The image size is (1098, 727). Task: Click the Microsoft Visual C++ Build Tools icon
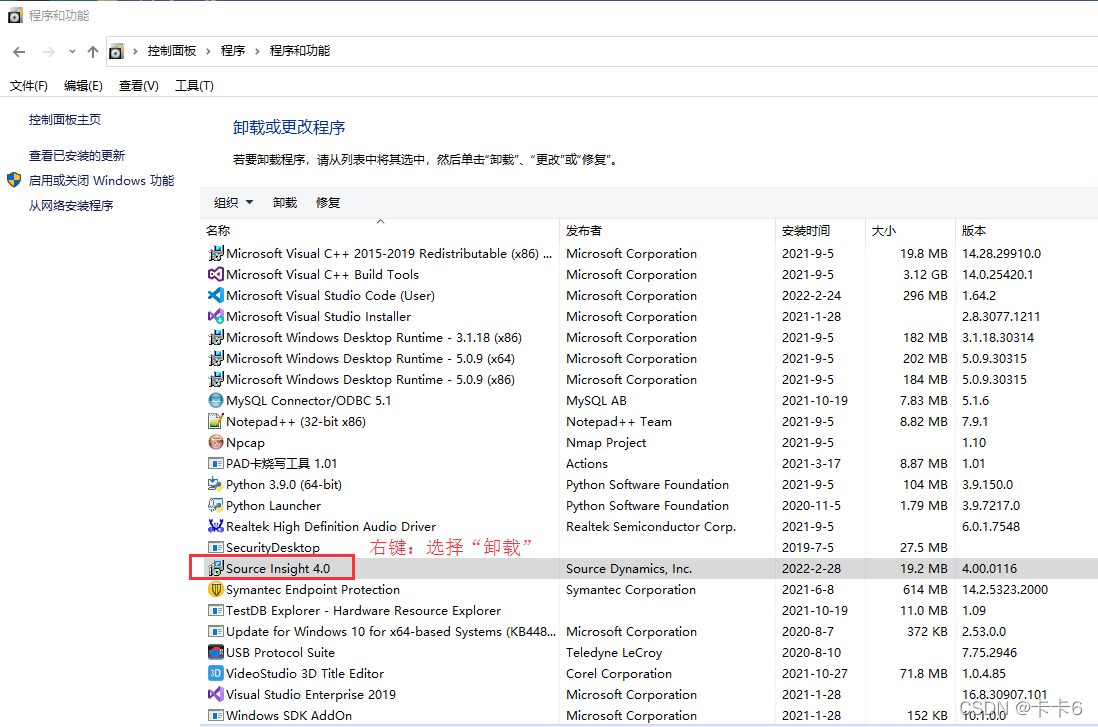coord(216,275)
